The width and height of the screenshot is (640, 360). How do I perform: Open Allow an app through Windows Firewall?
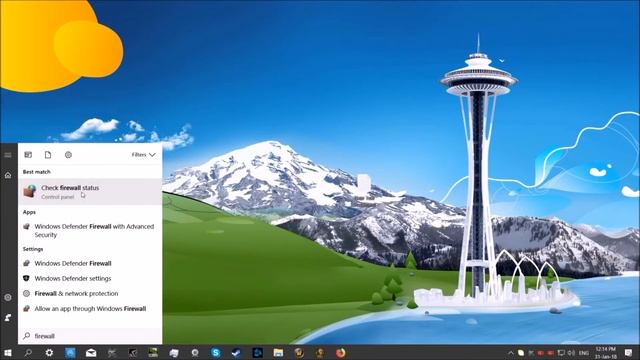pyautogui.click(x=90, y=309)
